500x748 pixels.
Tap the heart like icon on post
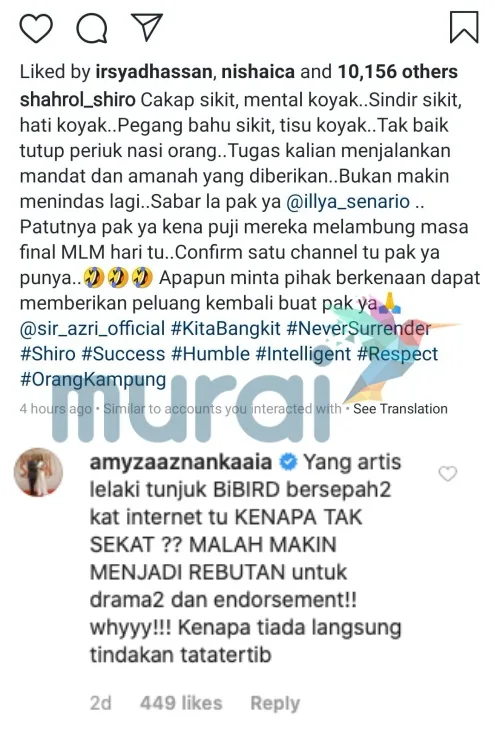tap(36, 28)
